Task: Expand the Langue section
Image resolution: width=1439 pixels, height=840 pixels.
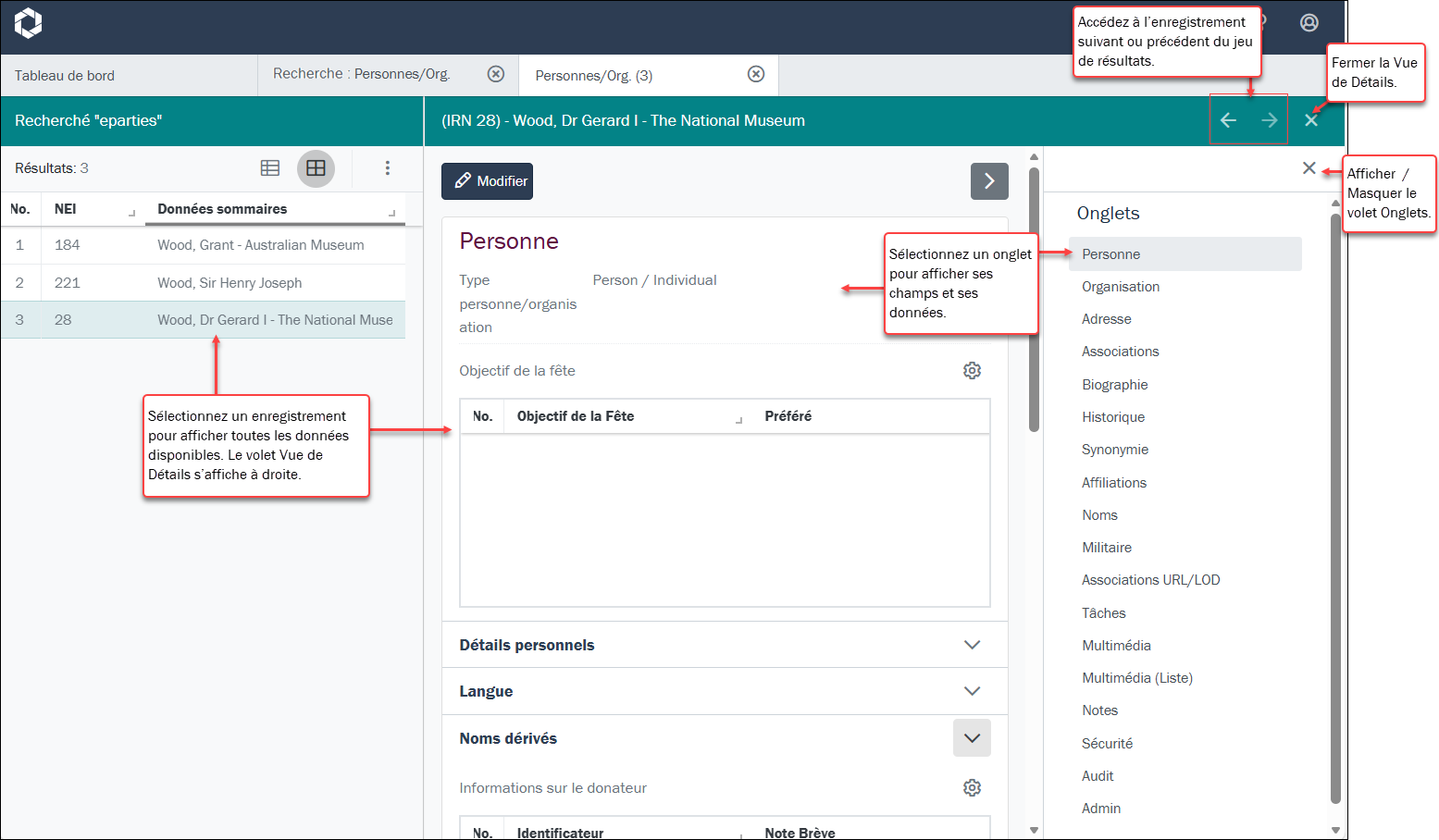Action: pyautogui.click(x=725, y=691)
